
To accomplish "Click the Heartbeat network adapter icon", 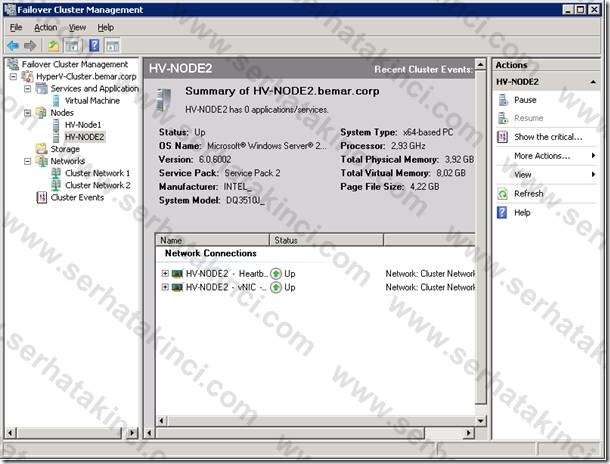I will click(177, 274).
